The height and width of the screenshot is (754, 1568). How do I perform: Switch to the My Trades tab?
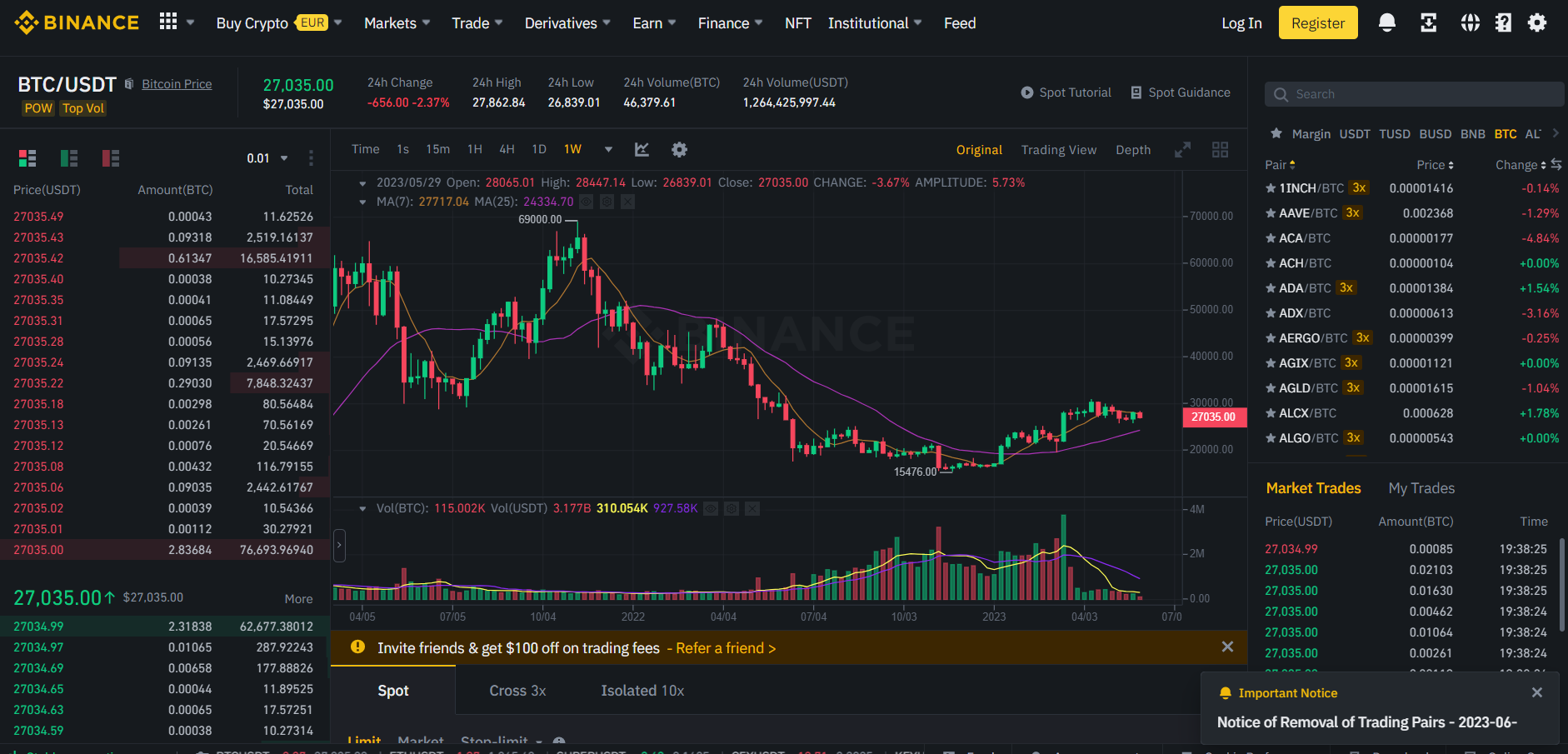(1421, 487)
